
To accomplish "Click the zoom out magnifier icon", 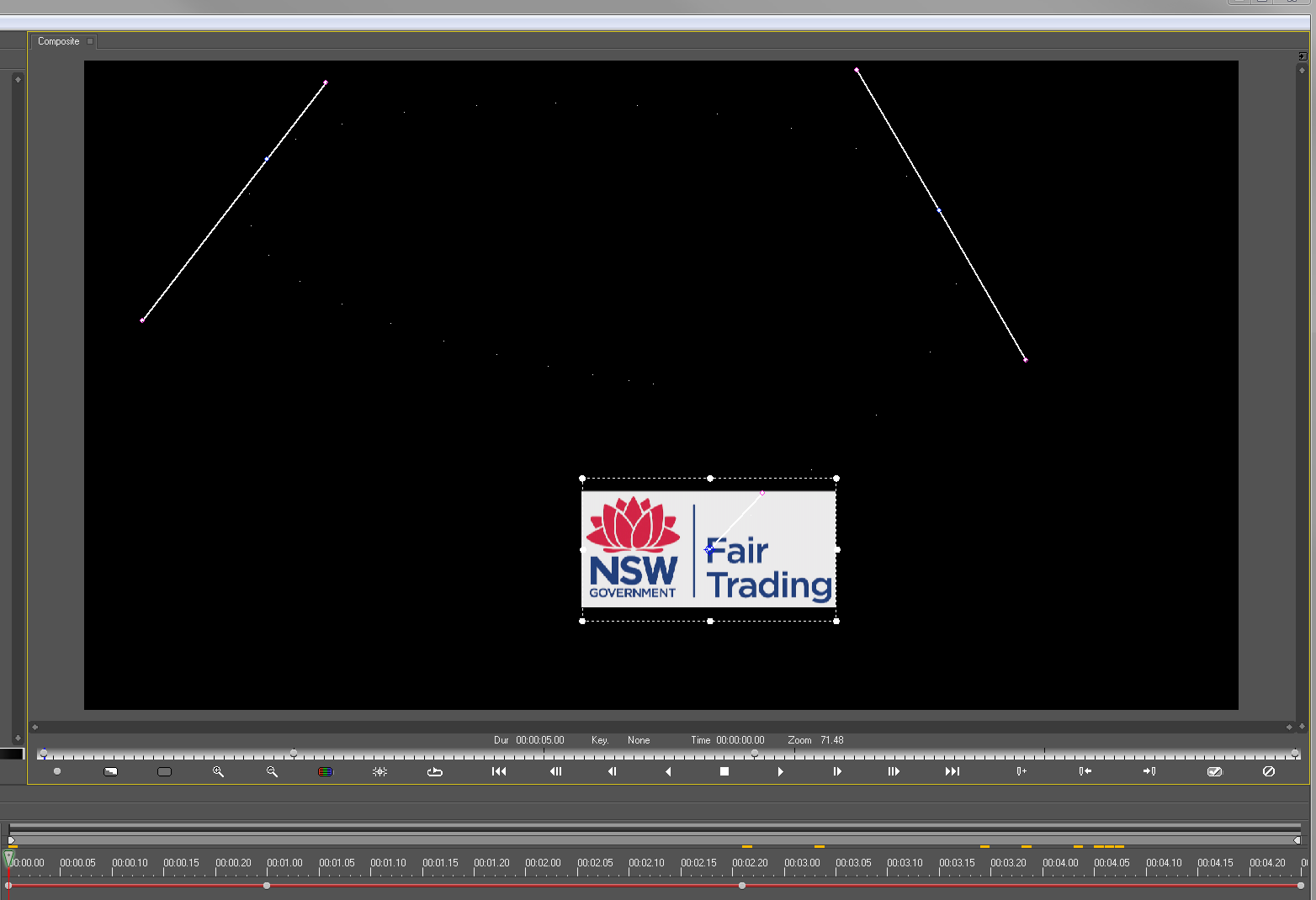I will (x=272, y=771).
